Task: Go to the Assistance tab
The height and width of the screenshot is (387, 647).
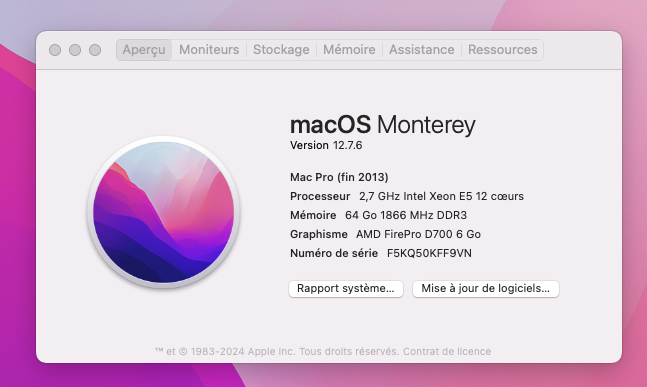Action: pos(422,50)
